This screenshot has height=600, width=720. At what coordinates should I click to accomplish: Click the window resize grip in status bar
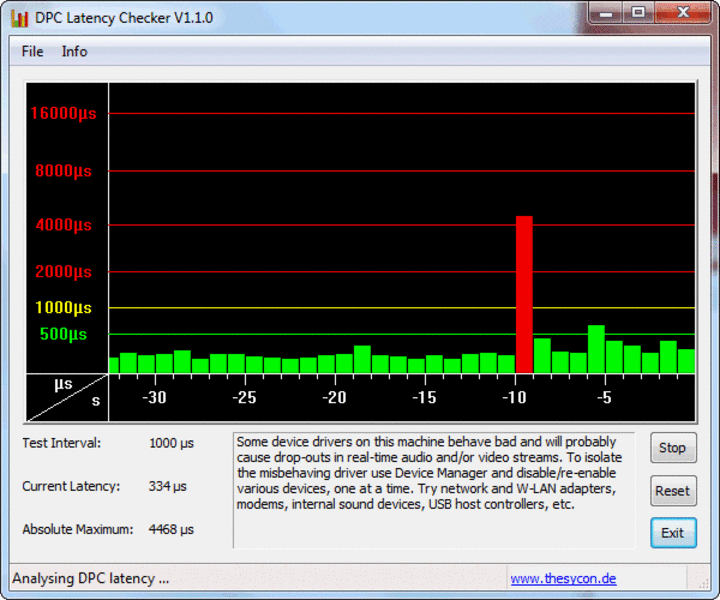[703, 583]
